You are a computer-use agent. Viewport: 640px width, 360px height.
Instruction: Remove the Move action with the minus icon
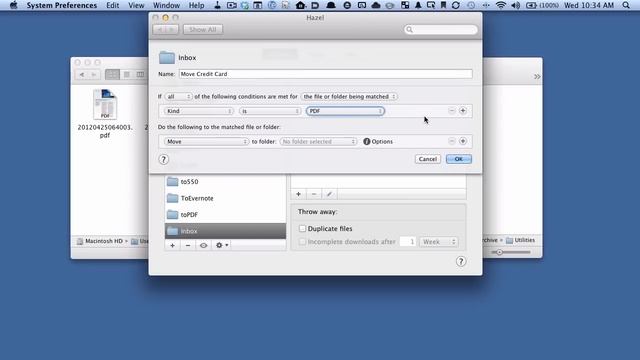pyautogui.click(x=451, y=141)
